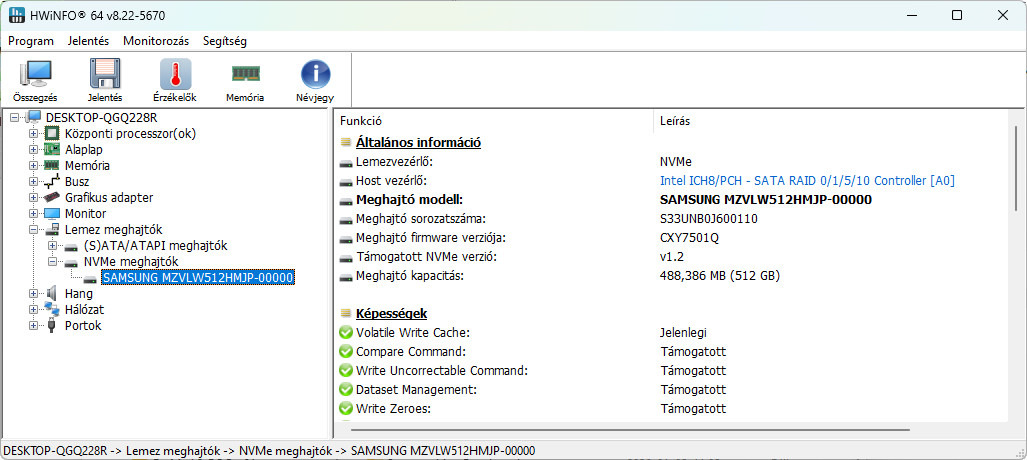1027x460 pixels.
Task: Click the computer icon beside DESKTOP-QGQ228R
Action: pos(35,117)
